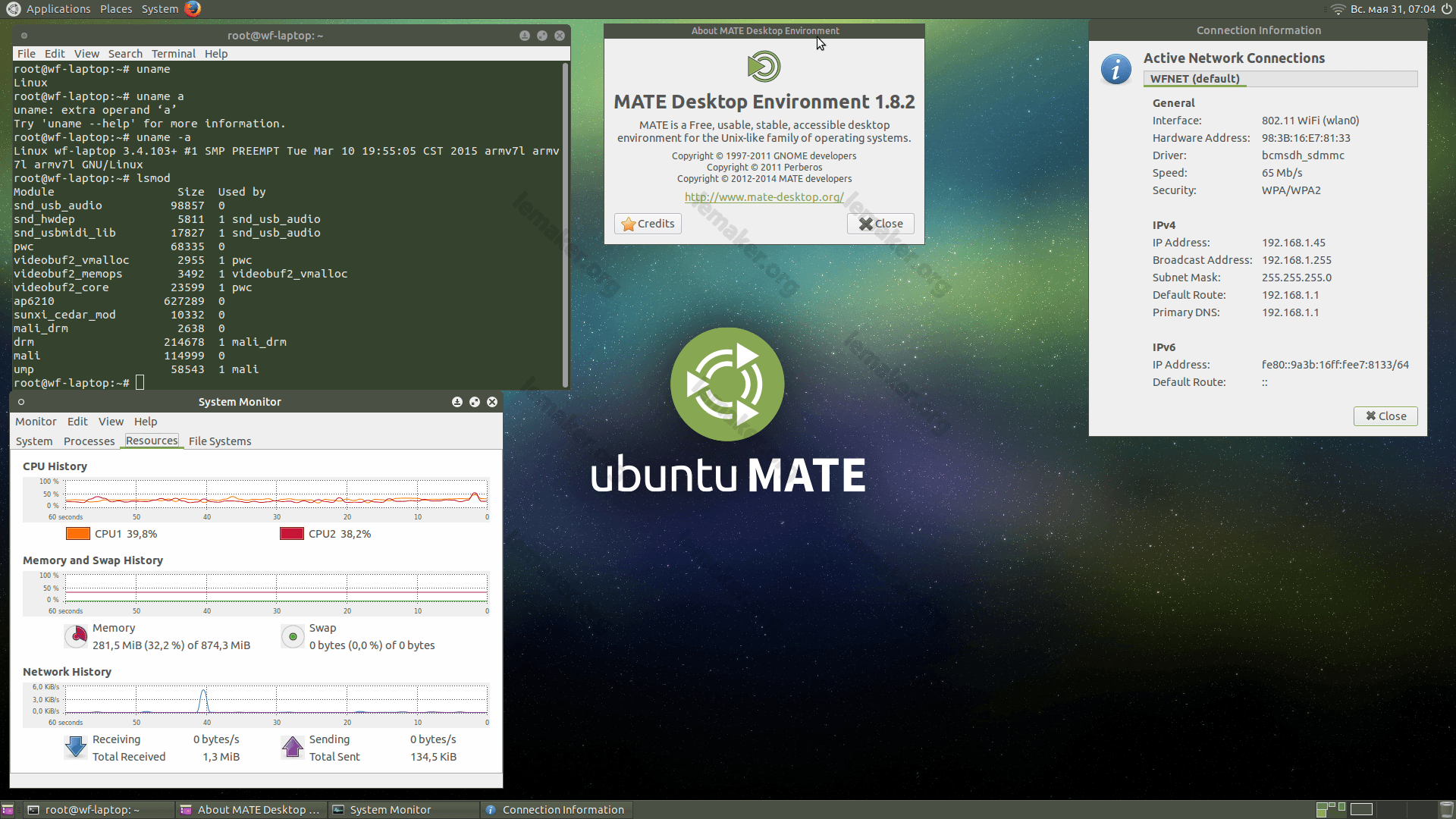Open terminal window menu dot icon
Image resolution: width=1456 pixels, height=819 pixels.
pyautogui.click(x=24, y=36)
